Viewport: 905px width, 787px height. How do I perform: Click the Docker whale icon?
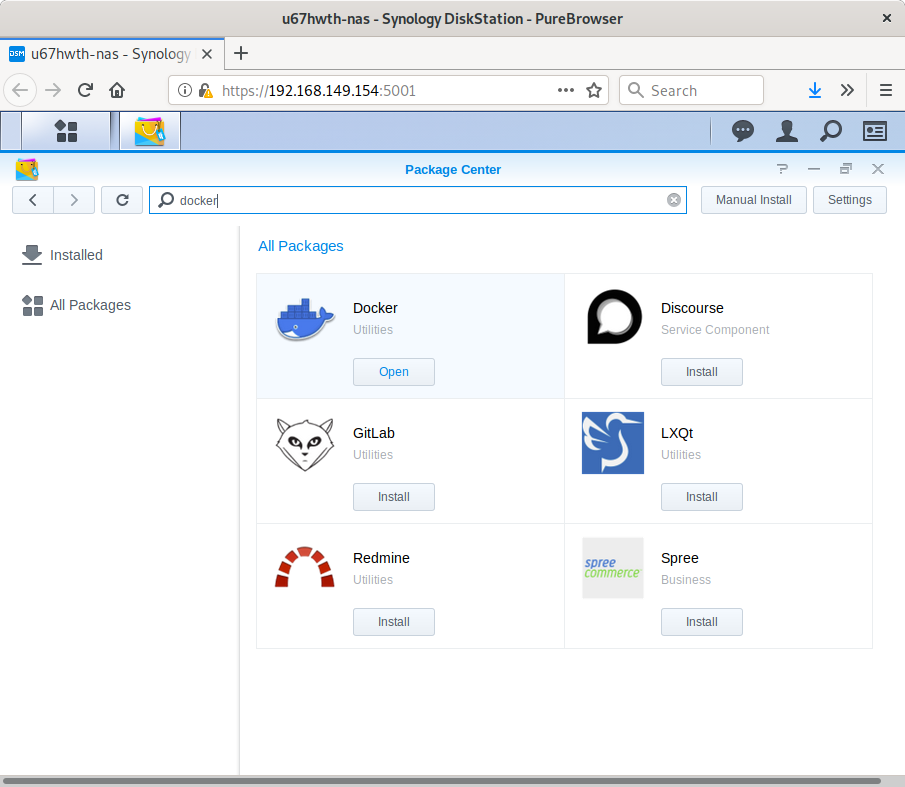coord(305,320)
